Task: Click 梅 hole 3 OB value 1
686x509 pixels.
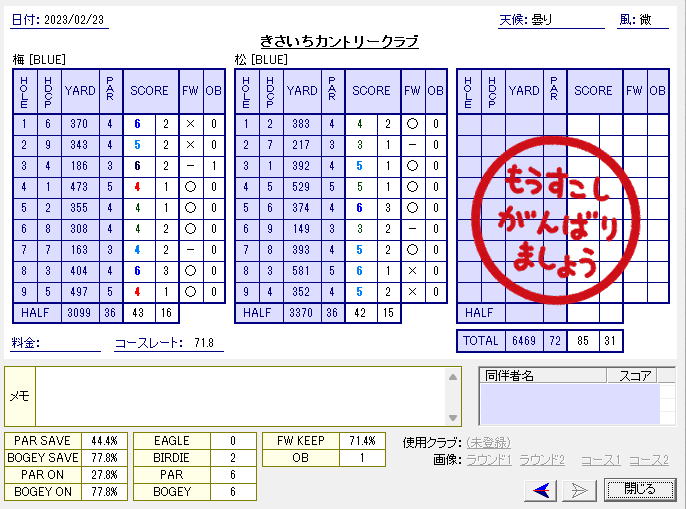Action: pos(214,166)
